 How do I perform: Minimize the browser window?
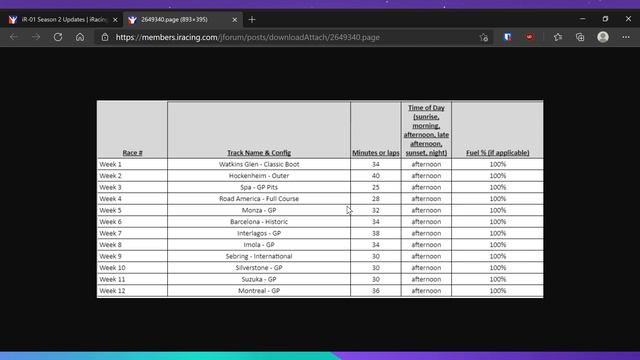(x=582, y=19)
